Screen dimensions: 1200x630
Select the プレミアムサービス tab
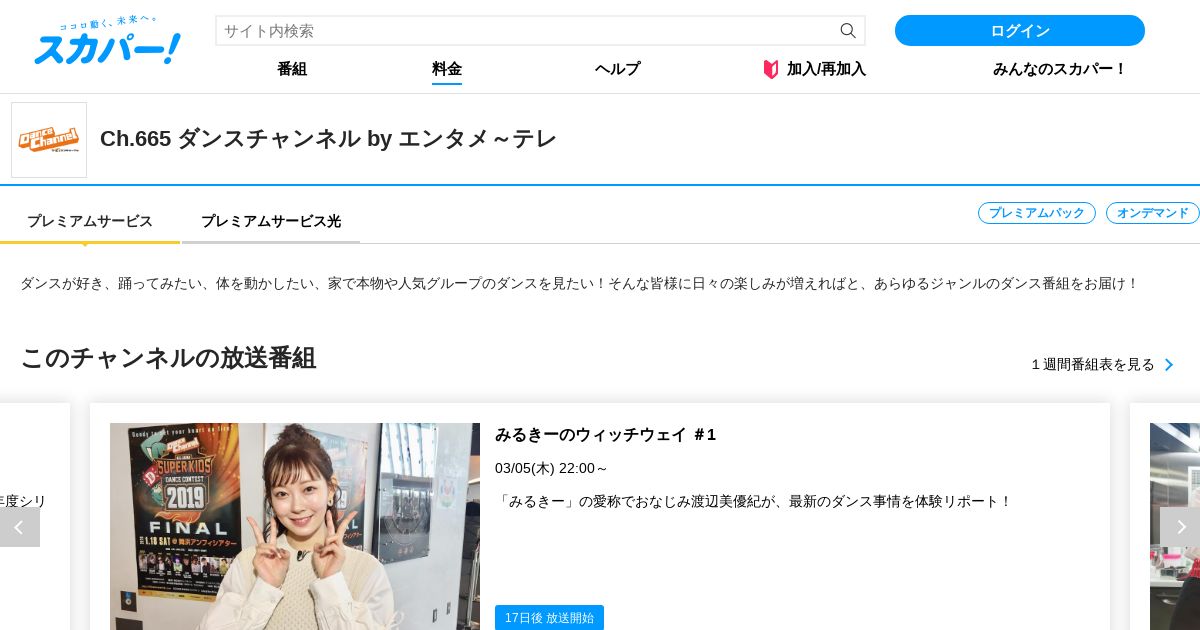[x=90, y=221]
